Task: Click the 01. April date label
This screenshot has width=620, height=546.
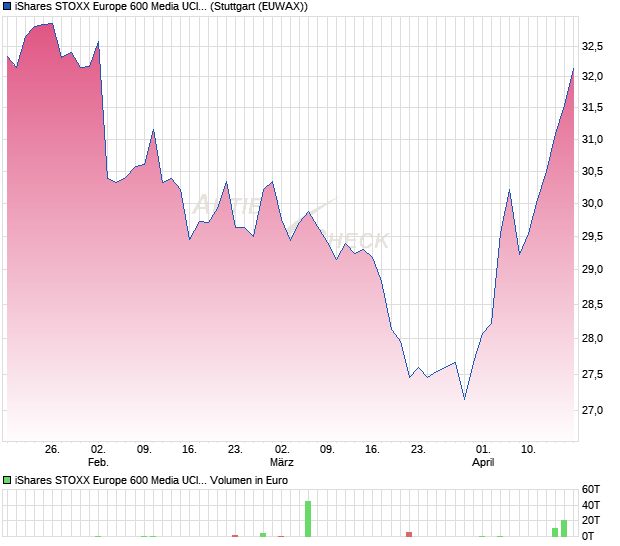Action: coord(483,455)
